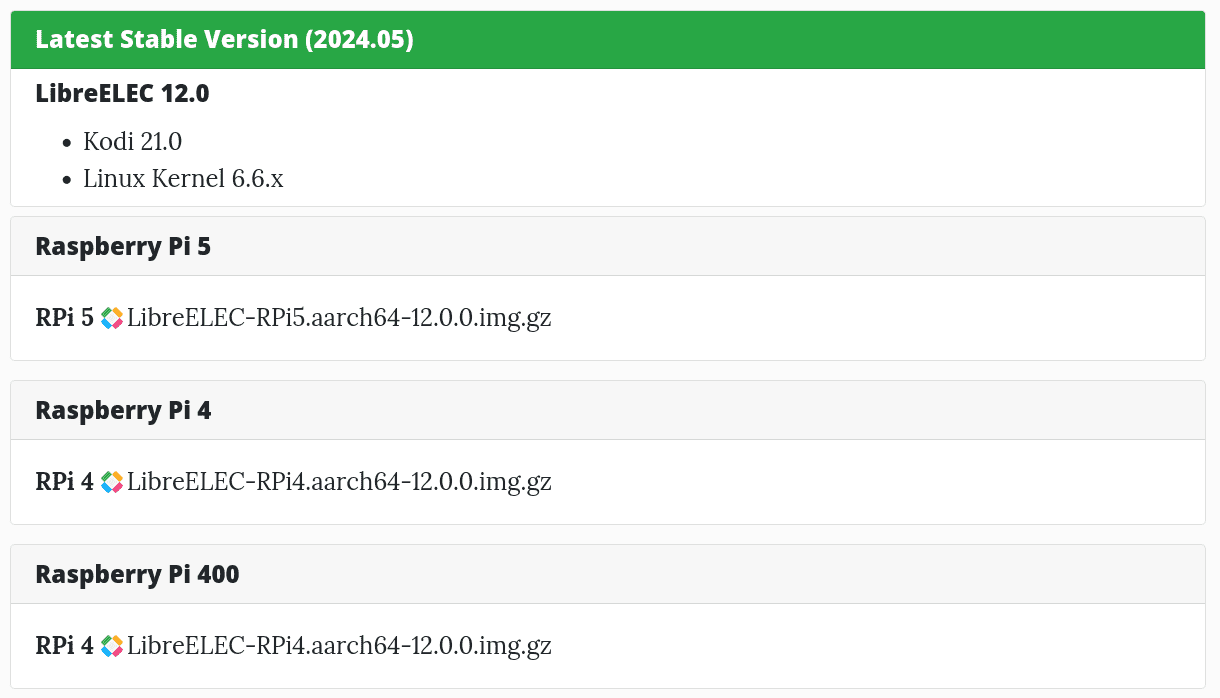
Task: Click empty green banner area right of title
Action: [800, 40]
